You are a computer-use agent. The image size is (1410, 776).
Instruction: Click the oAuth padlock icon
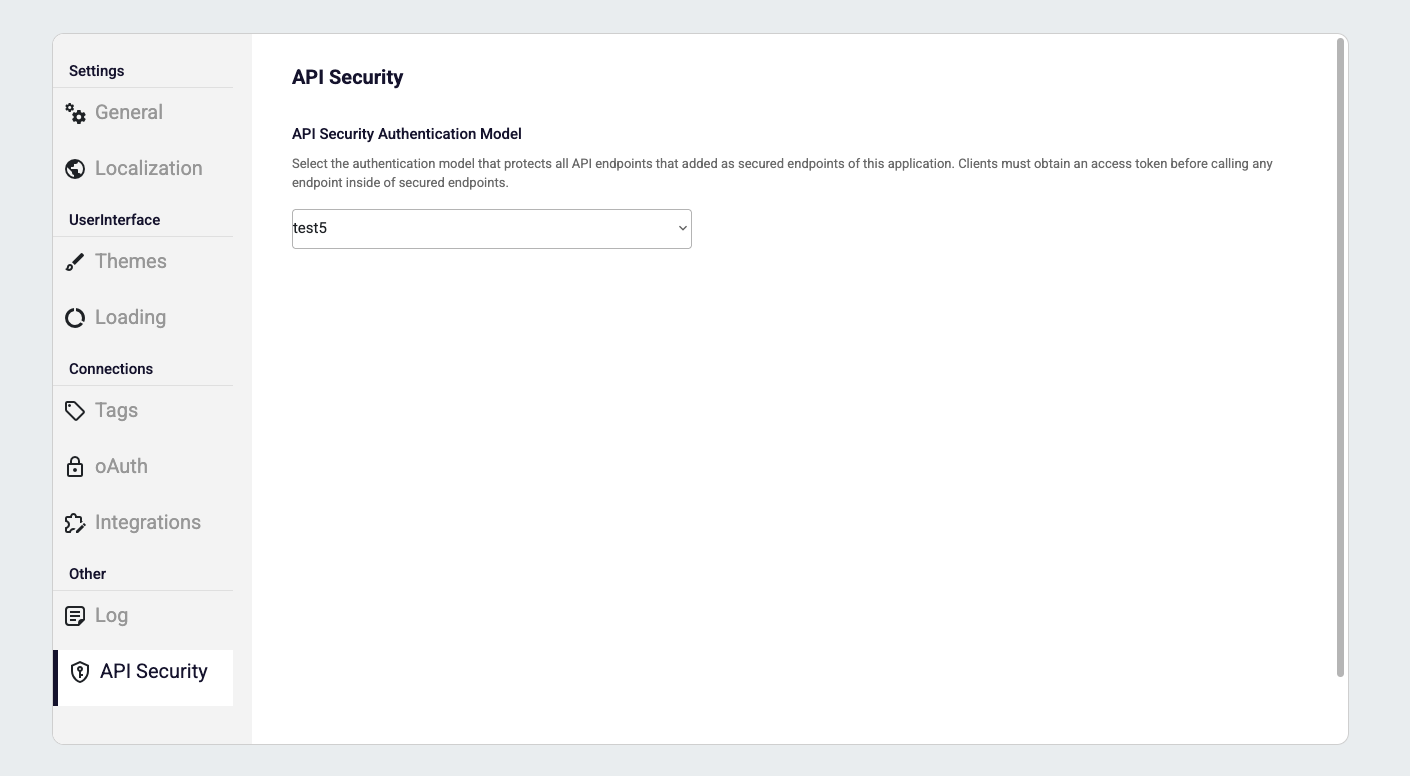tap(75, 467)
